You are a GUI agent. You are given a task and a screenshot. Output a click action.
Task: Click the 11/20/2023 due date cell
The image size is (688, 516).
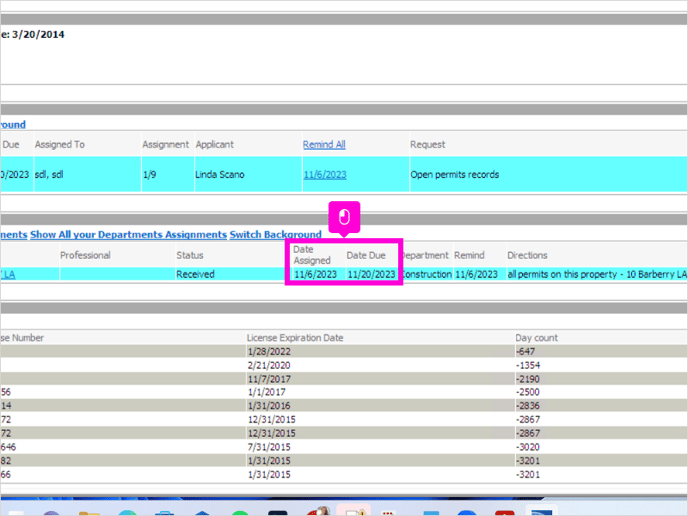tap(371, 275)
